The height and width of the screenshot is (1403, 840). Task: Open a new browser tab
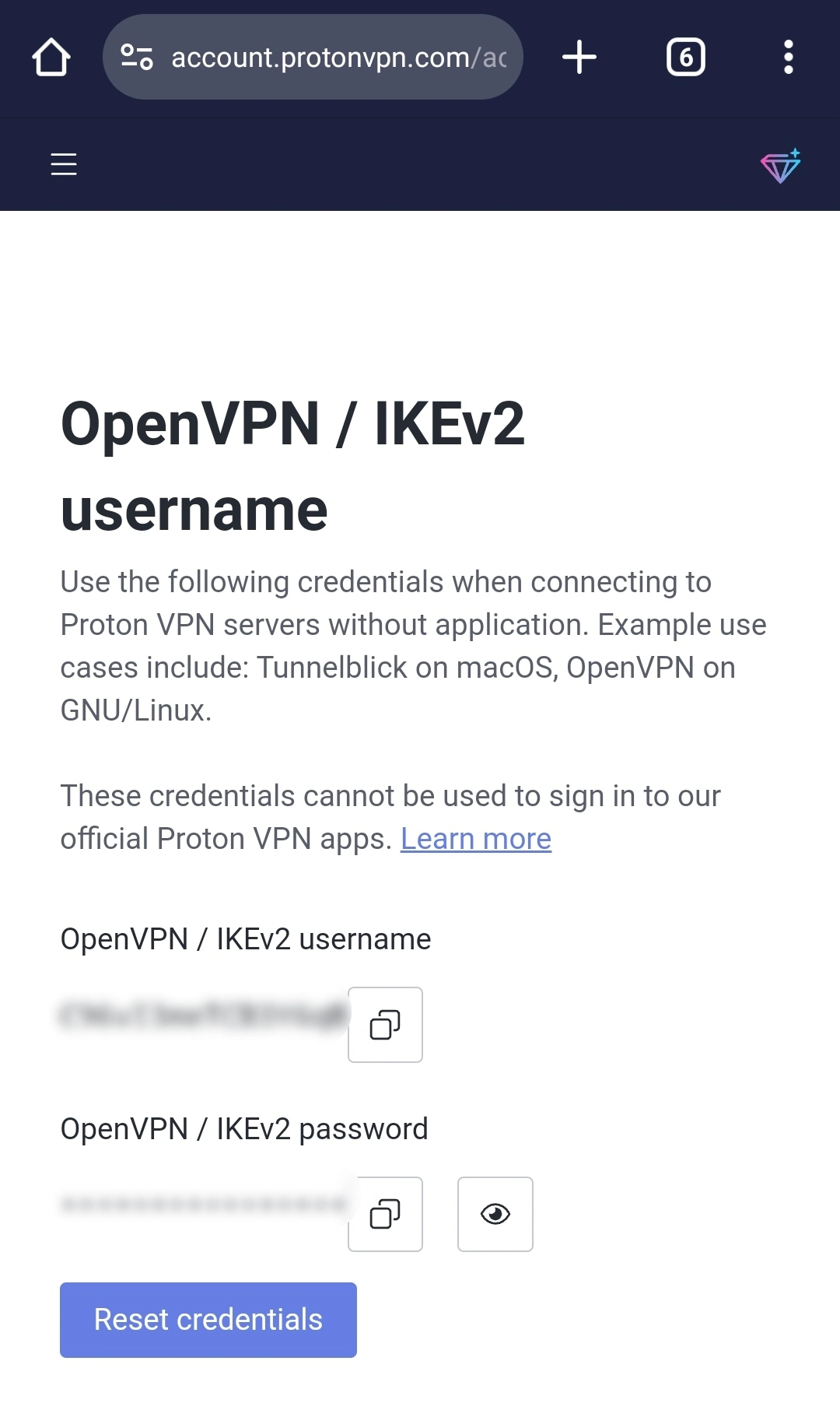tap(579, 56)
